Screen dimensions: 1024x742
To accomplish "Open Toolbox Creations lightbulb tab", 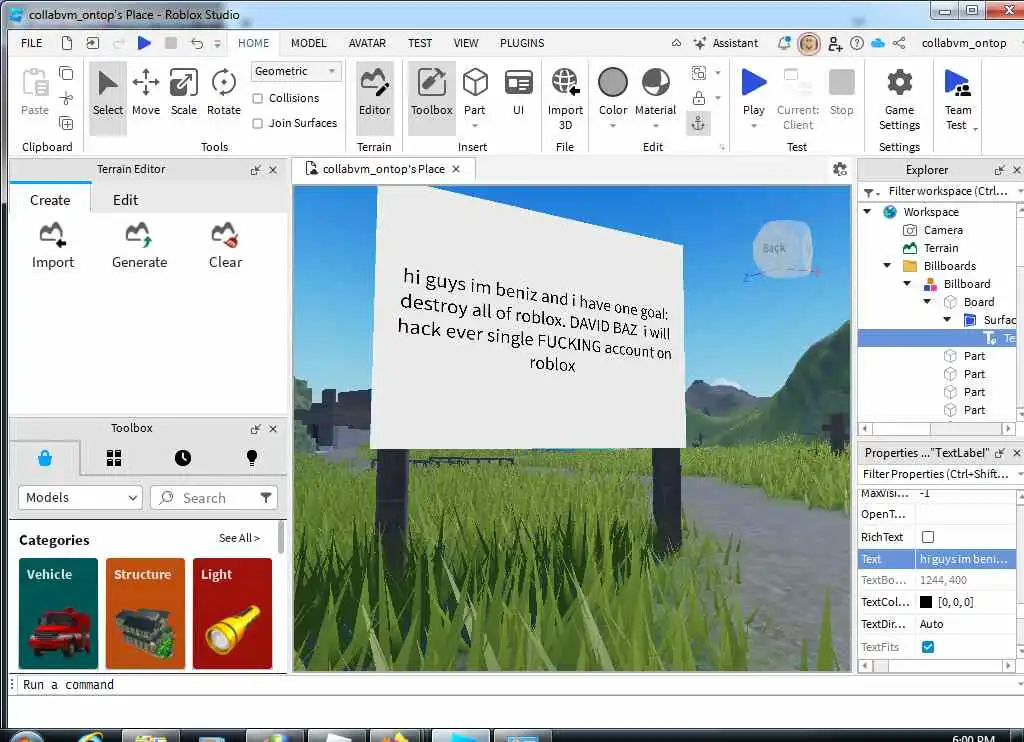I will pos(252,458).
